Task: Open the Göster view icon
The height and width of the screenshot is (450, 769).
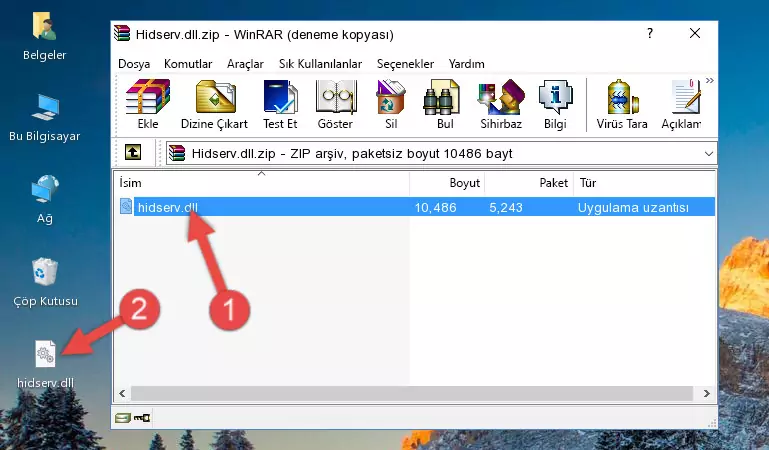Action: [335, 104]
